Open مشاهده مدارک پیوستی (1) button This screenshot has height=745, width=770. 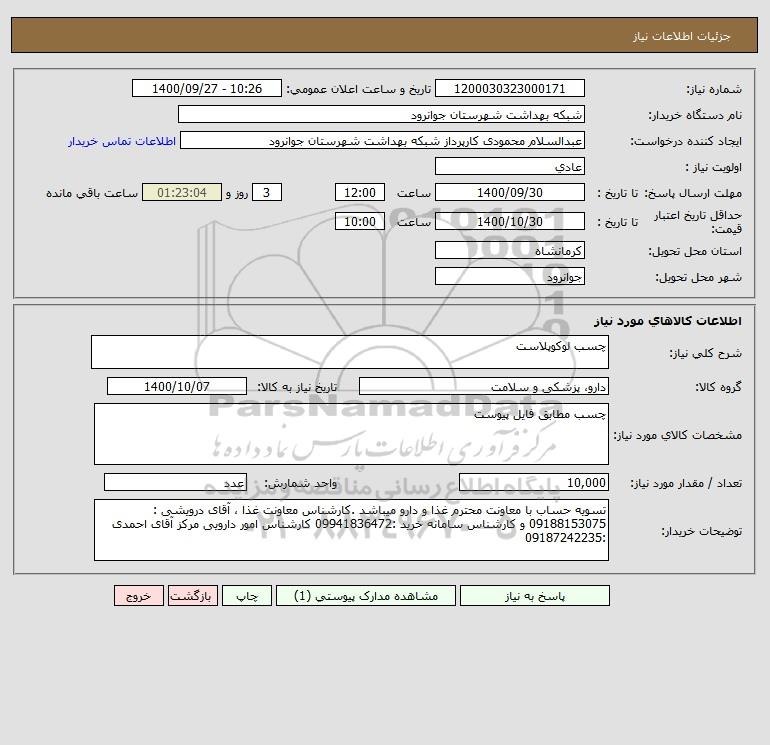click(366, 596)
